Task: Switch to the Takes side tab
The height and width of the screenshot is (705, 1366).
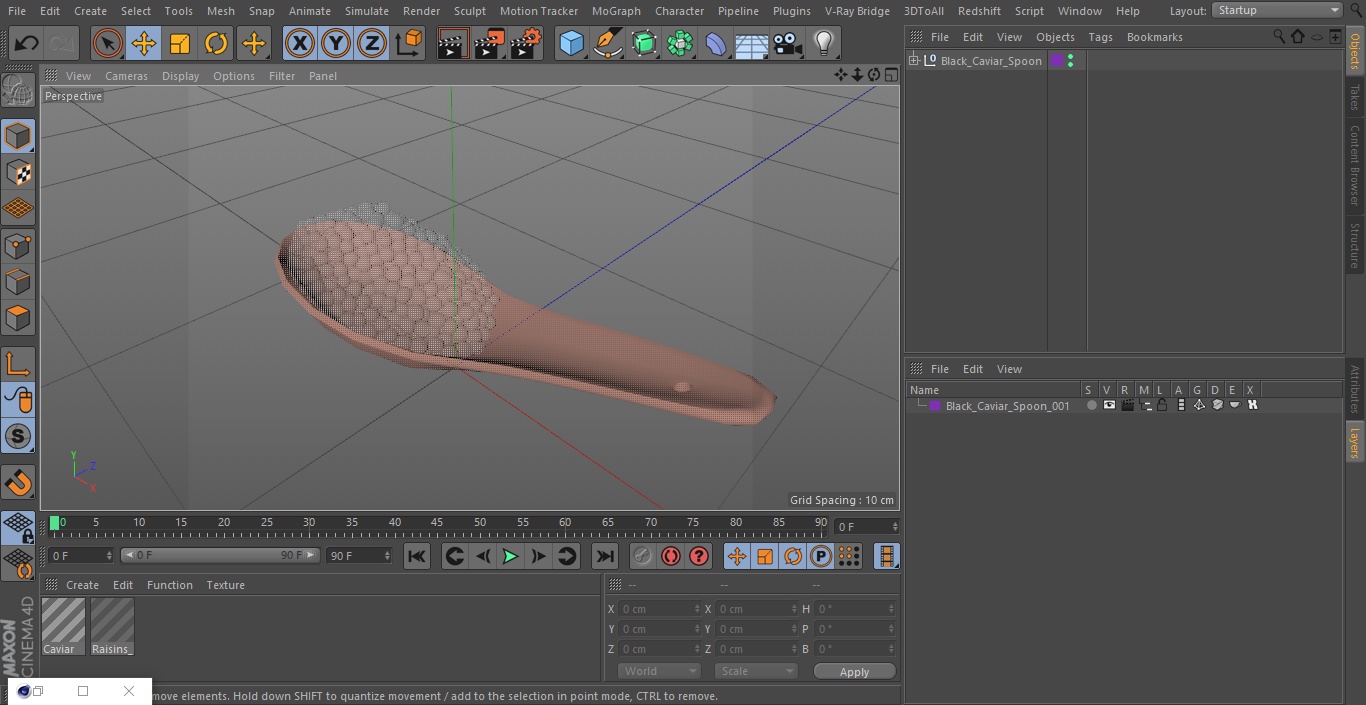Action: tap(1355, 97)
